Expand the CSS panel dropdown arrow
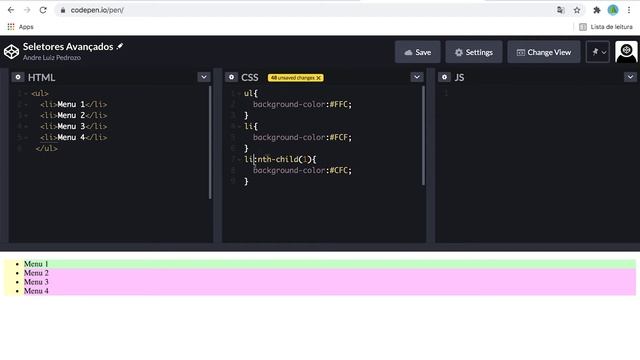The width and height of the screenshot is (640, 360). coord(417,77)
